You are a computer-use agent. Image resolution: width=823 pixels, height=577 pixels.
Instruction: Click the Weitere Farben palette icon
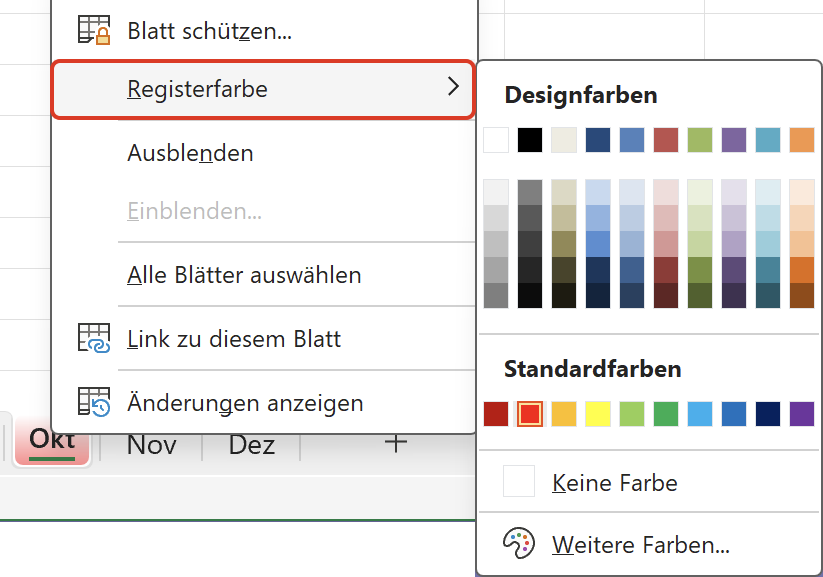click(519, 543)
